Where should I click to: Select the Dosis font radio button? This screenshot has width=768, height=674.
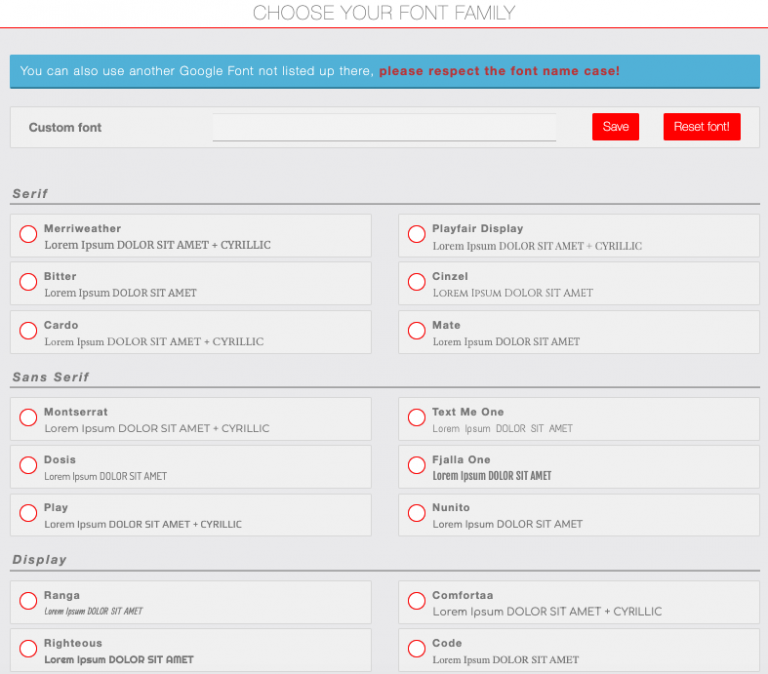(x=28, y=466)
